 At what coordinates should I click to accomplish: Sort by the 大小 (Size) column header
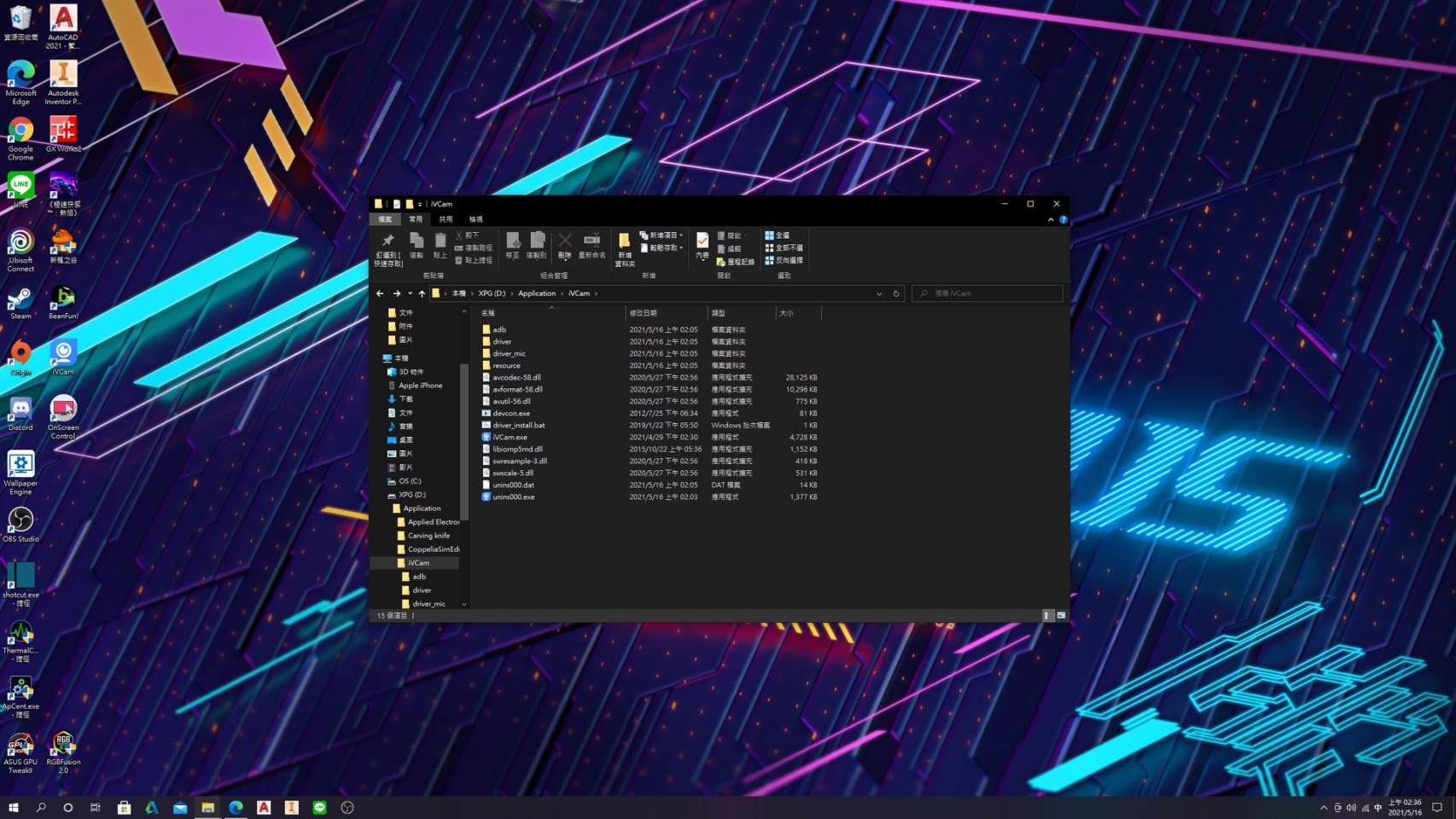pos(798,313)
